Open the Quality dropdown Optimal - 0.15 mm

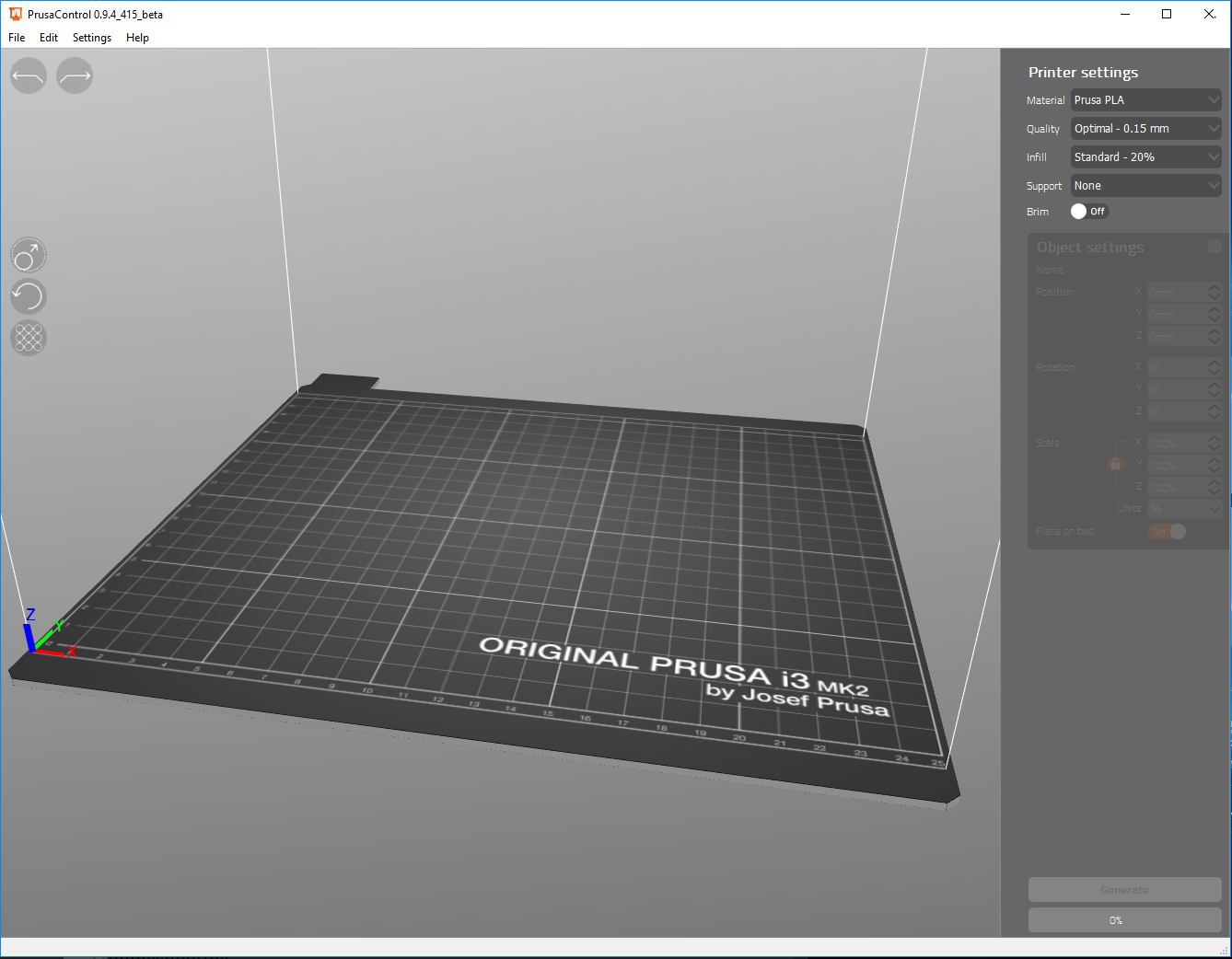point(1145,128)
